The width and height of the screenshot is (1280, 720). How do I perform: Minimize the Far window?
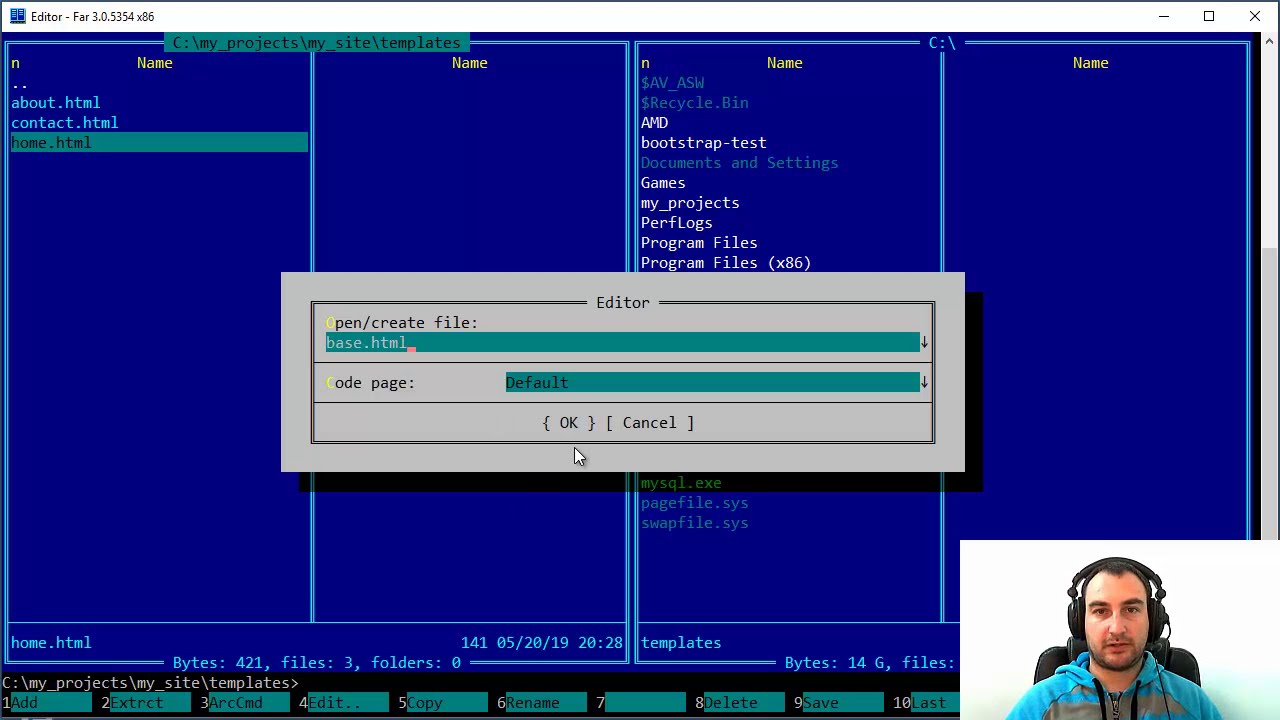pyautogui.click(x=1163, y=16)
